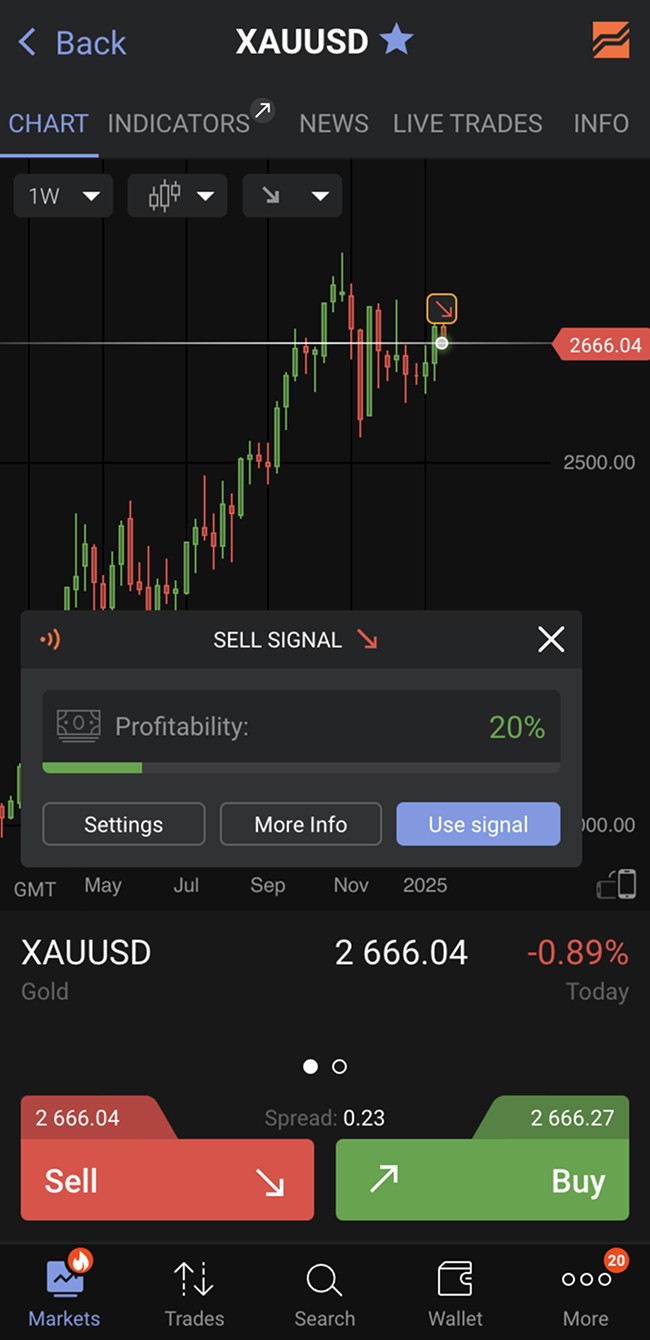Viewport: 650px width, 1340px height.
Task: Open the LIVE TRADES tab
Action: coord(467,123)
